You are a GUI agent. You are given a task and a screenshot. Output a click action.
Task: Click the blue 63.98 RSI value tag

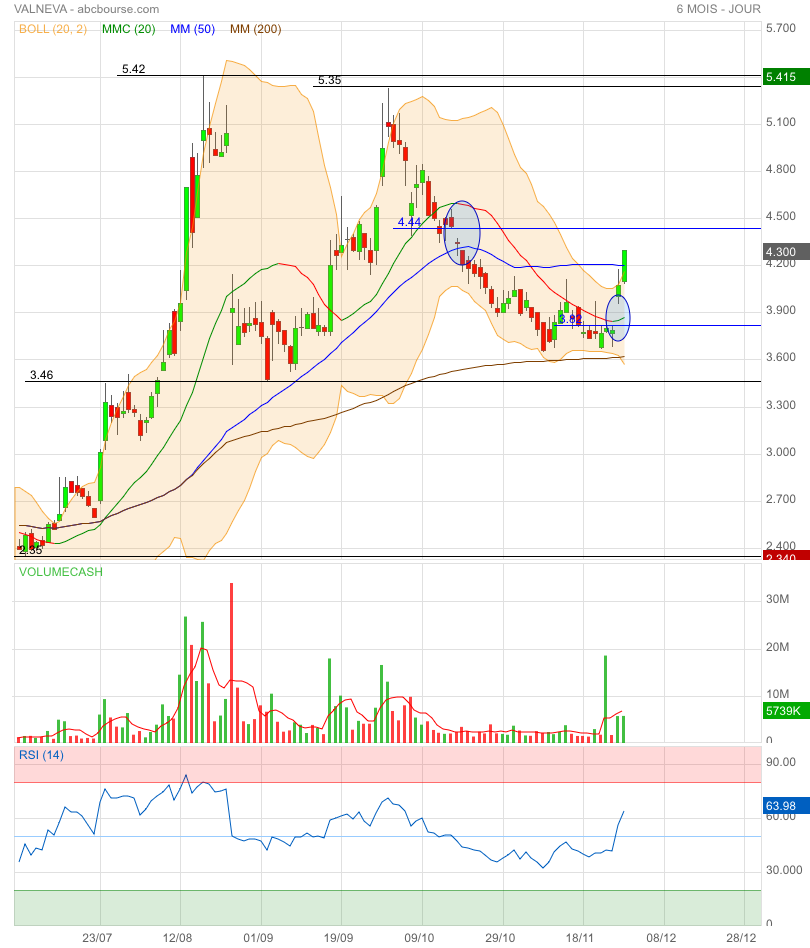pos(780,806)
